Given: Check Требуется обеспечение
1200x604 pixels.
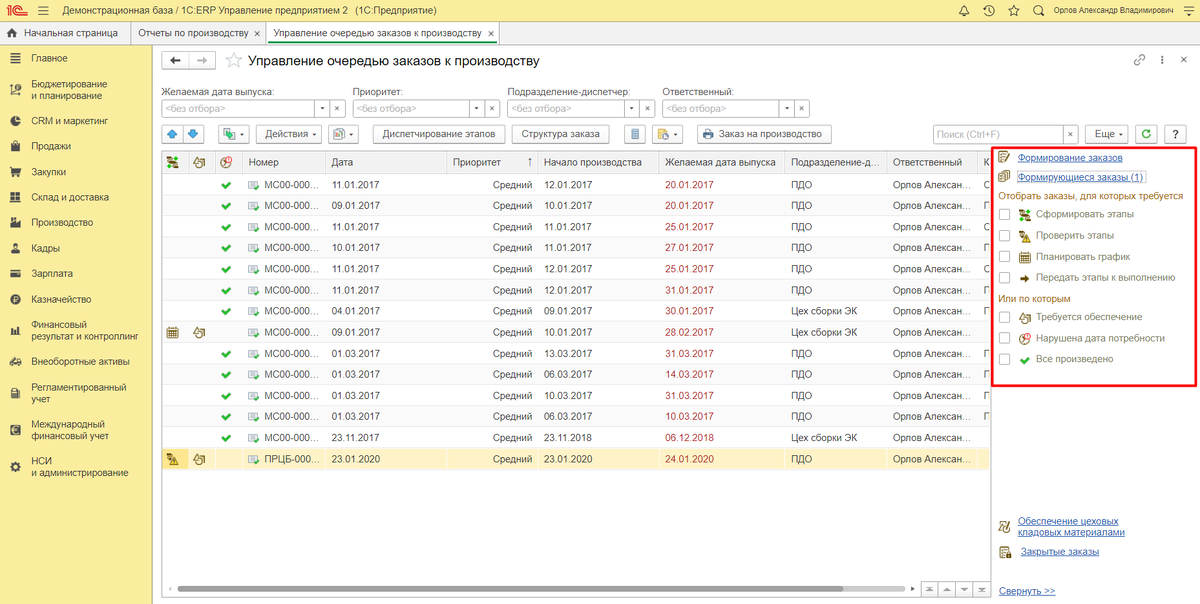Looking at the screenshot, I should click(x=1005, y=317).
